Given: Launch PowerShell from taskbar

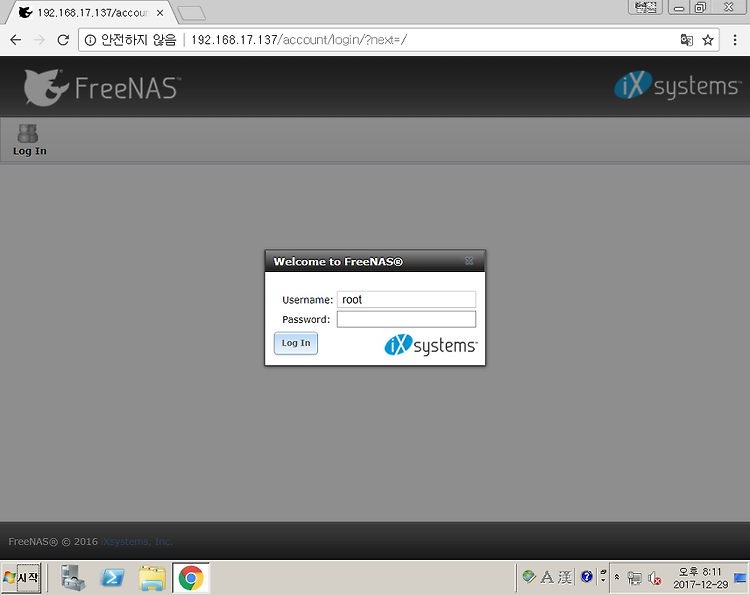Looking at the screenshot, I should (112, 578).
